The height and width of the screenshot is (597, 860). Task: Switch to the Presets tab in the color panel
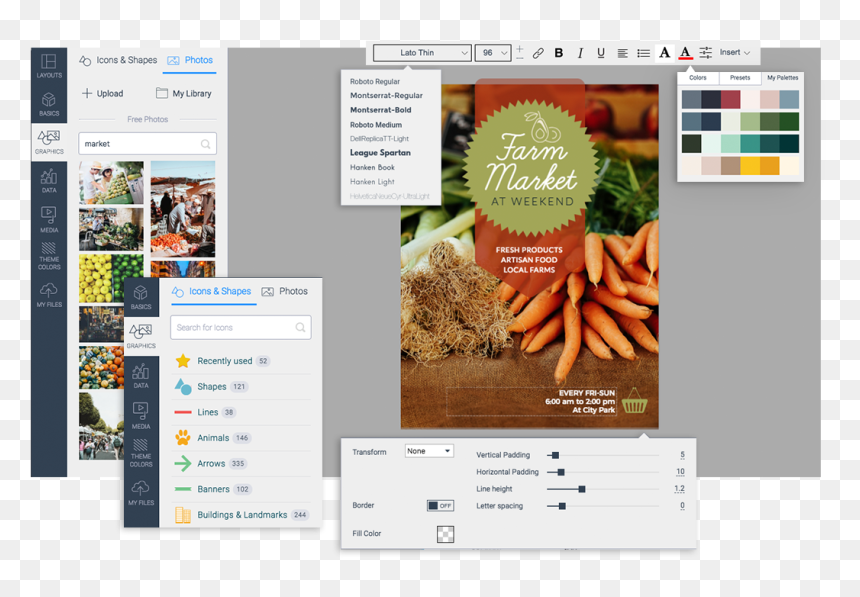[x=740, y=78]
